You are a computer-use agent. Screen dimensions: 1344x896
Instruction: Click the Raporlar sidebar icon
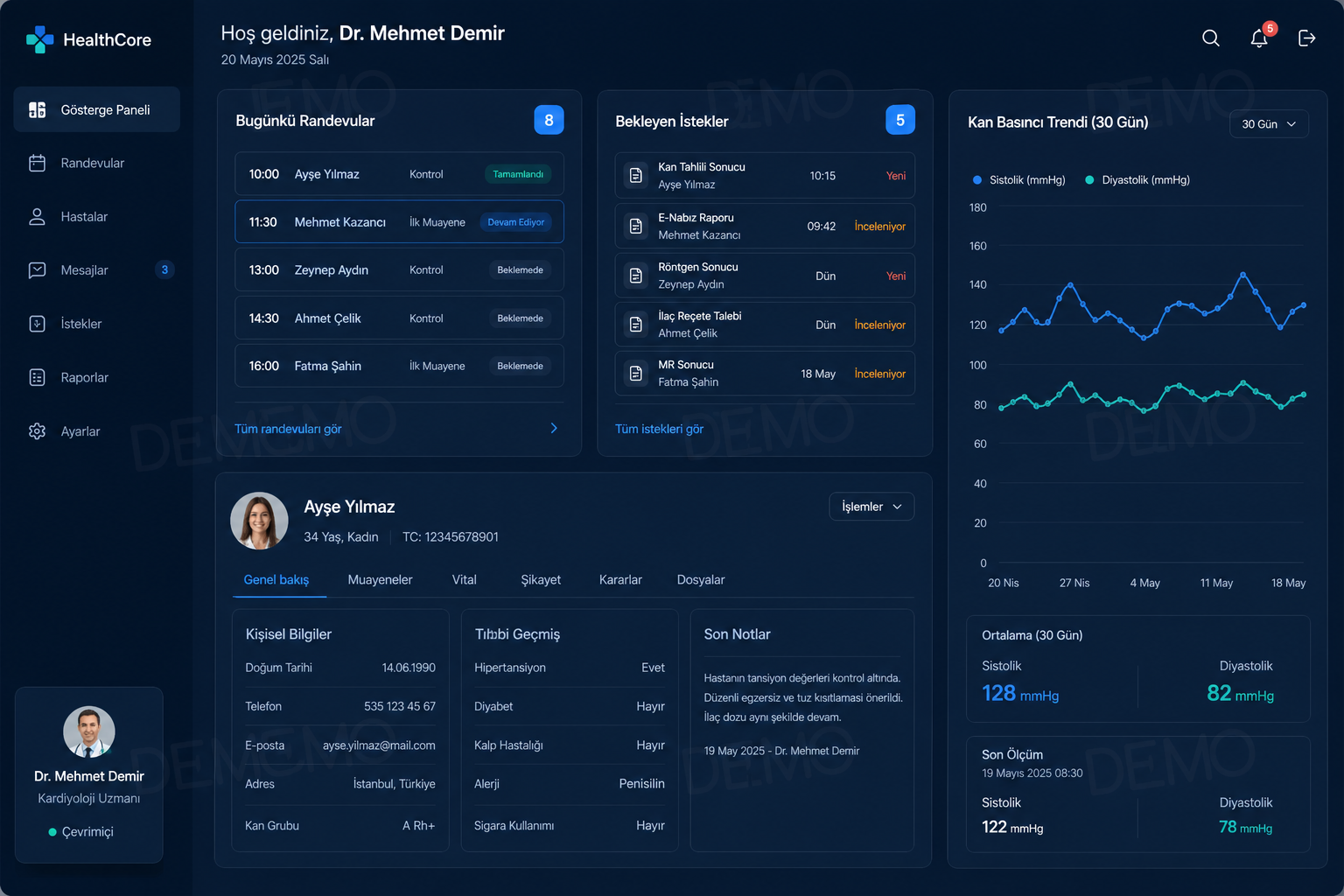[37, 377]
